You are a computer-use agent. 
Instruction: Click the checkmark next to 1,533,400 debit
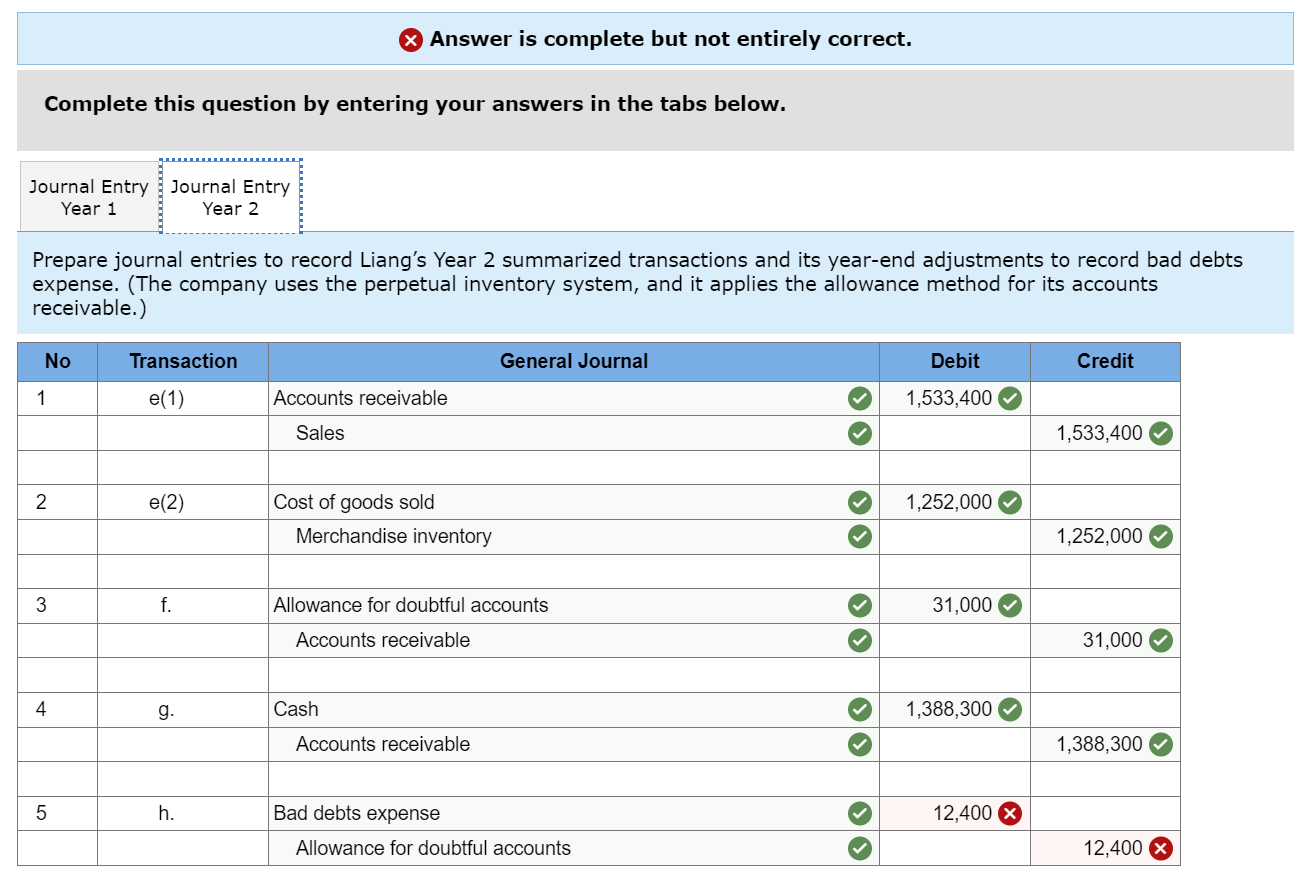(x=1008, y=397)
